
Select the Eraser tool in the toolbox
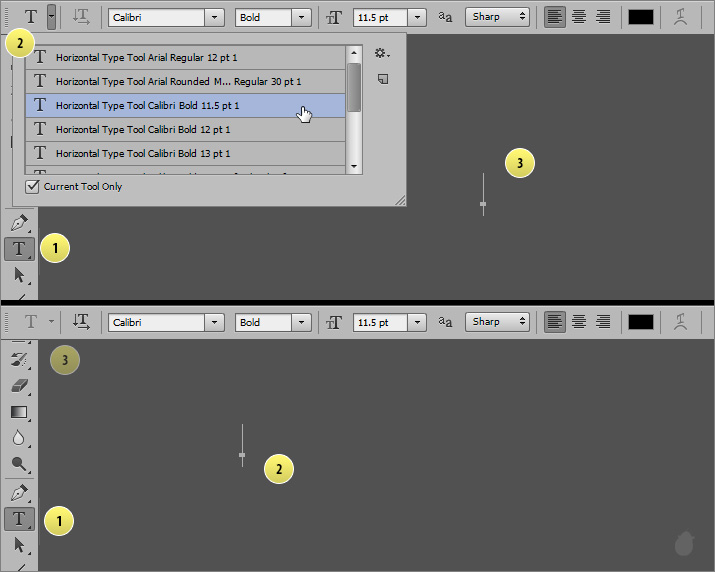19,385
